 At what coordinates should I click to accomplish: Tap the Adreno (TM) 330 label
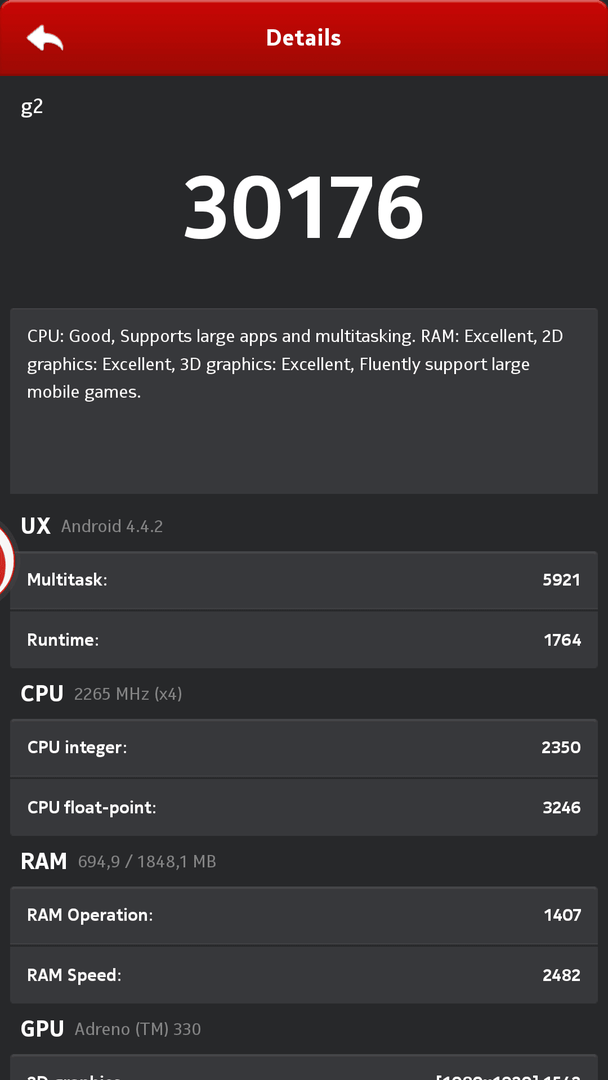point(138,1029)
